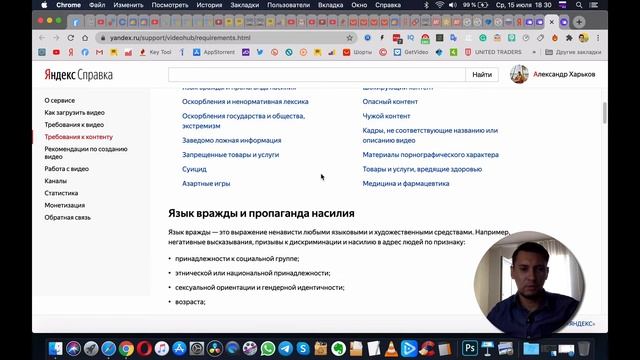The width and height of the screenshot is (640, 360).
Task: Click the page's vertical scrollbar thumb
Action: pos(604,113)
